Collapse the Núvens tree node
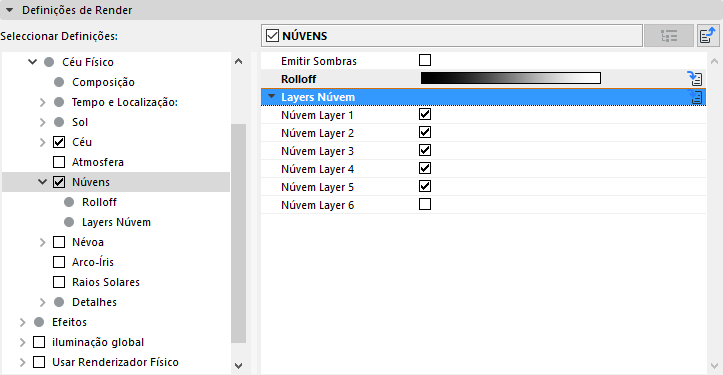 (42, 182)
